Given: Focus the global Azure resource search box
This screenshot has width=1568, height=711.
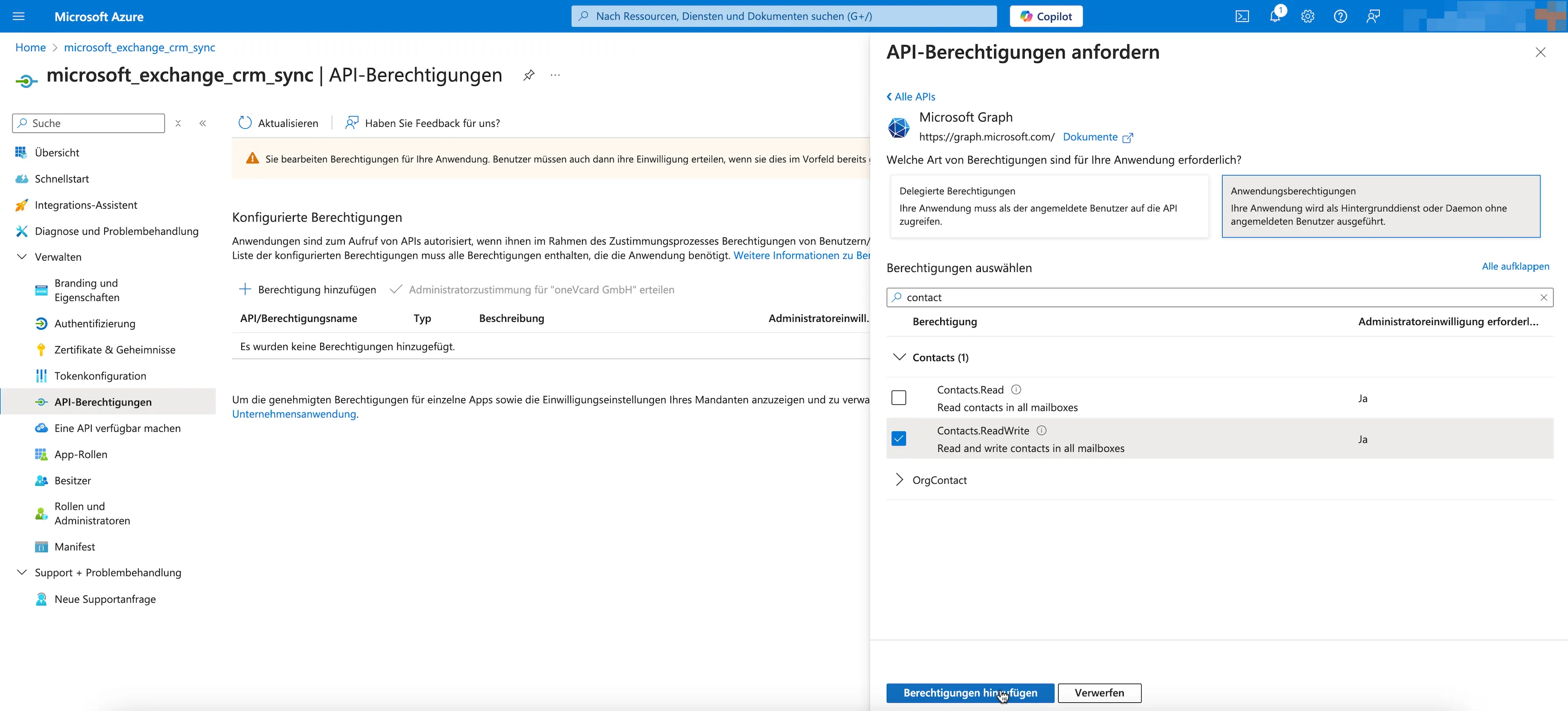Looking at the screenshot, I should [784, 16].
